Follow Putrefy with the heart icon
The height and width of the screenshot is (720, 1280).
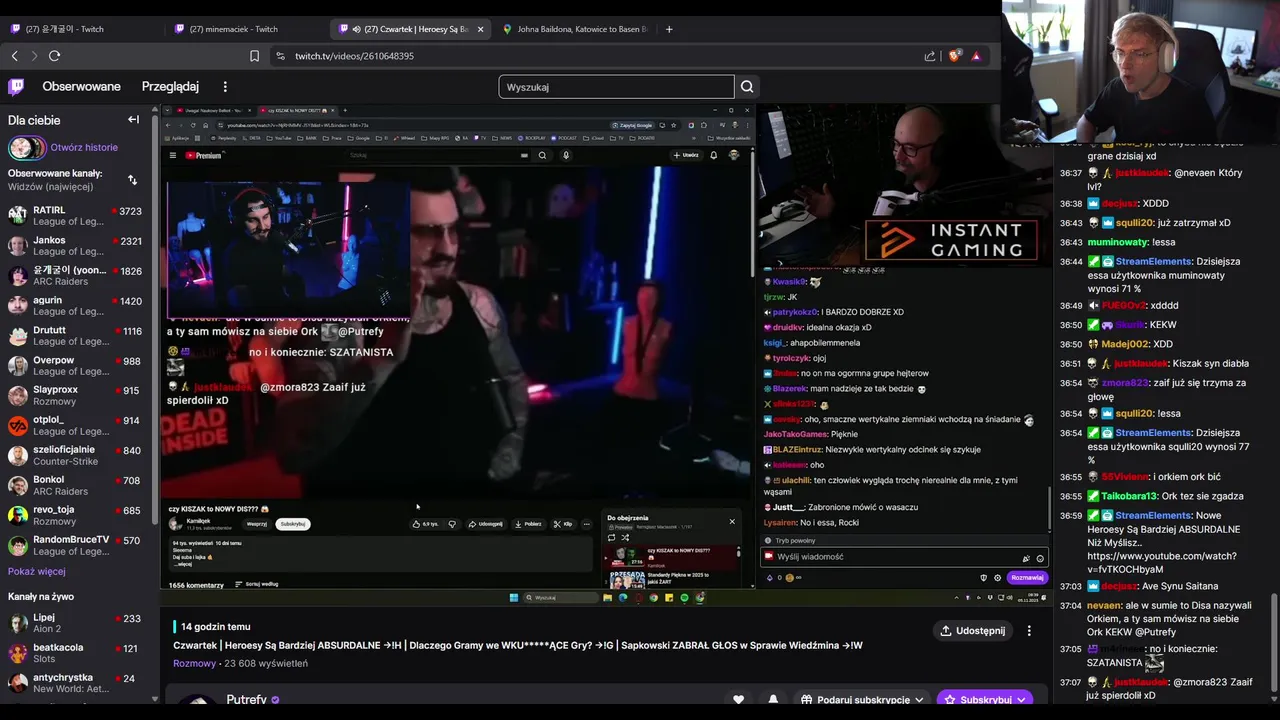pyautogui.click(x=739, y=700)
